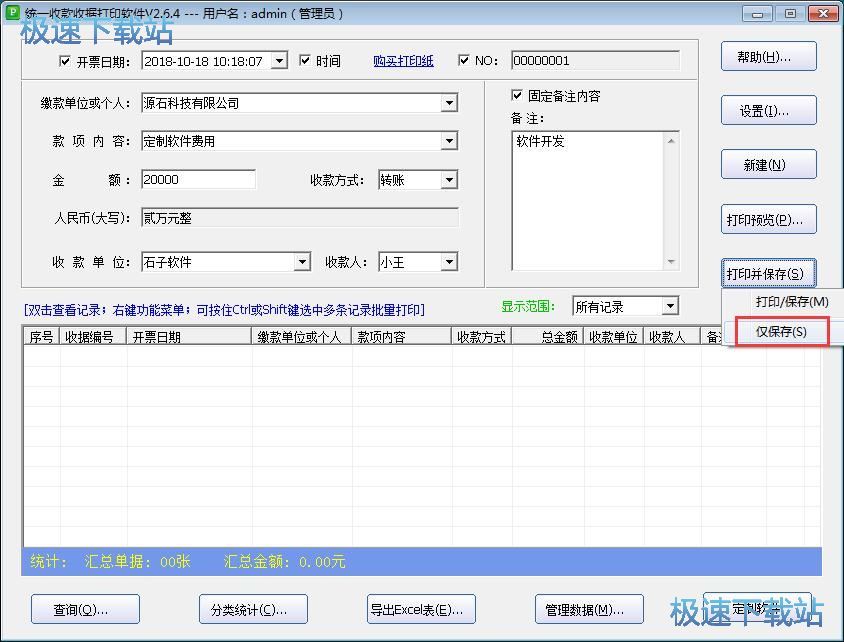Toggle the 开票日期 checkbox
Image resolution: width=844 pixels, height=642 pixels.
point(66,61)
